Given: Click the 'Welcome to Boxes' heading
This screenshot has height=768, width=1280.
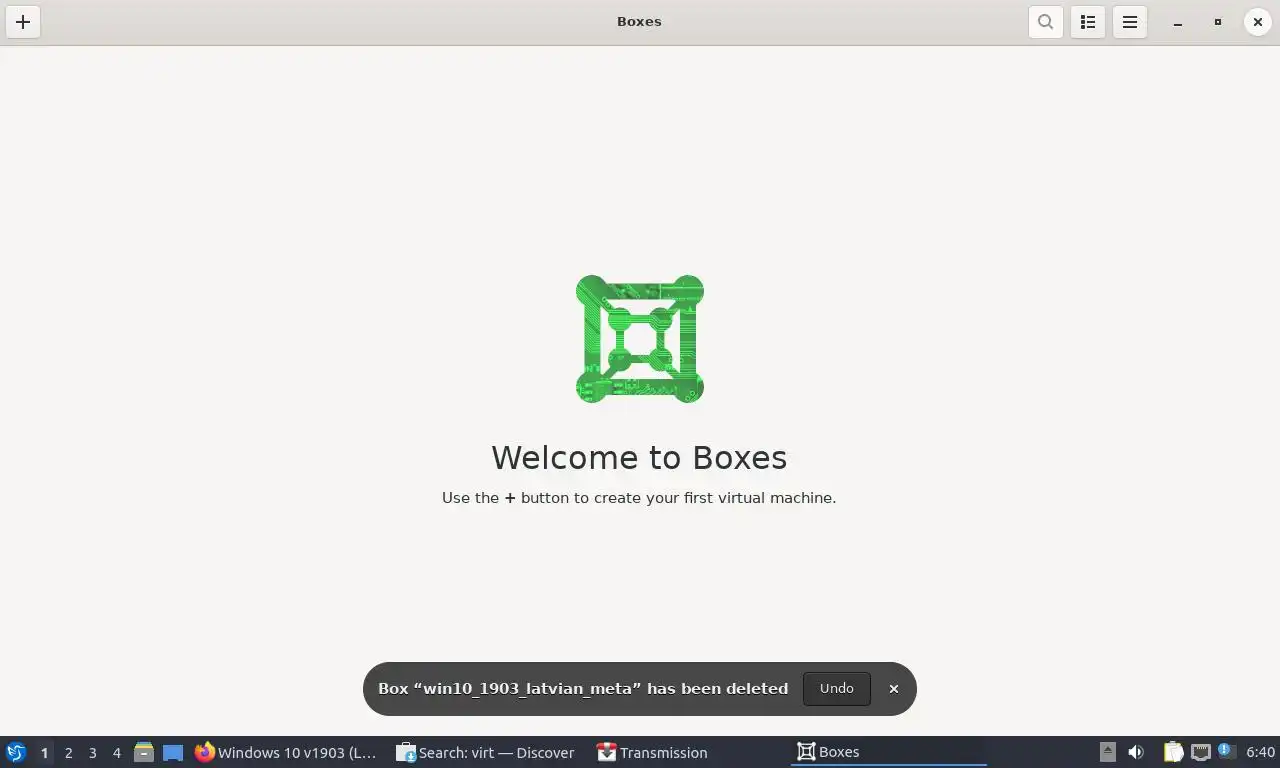Looking at the screenshot, I should click(639, 457).
